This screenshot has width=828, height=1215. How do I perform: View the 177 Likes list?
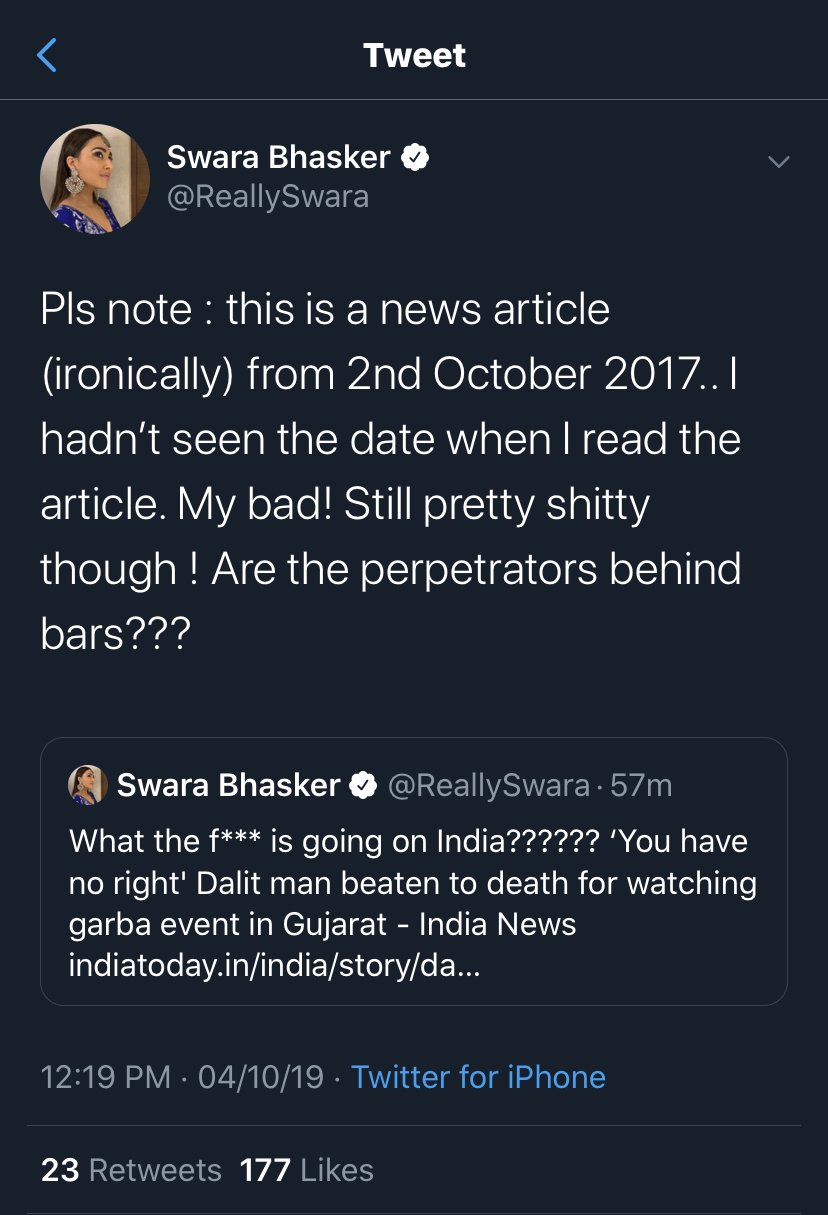[x=306, y=1170]
